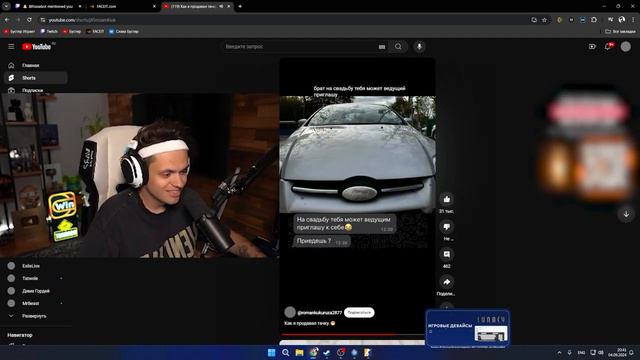640x360 pixels.
Task: Go to the YouTube logo home link
Action: point(36,47)
